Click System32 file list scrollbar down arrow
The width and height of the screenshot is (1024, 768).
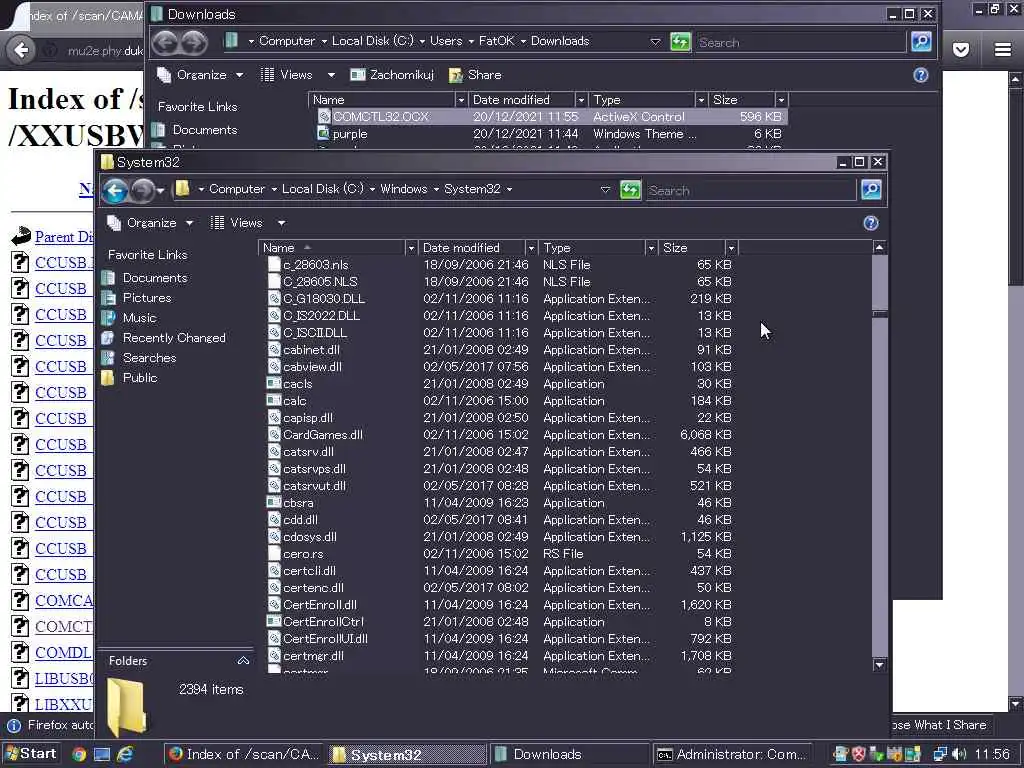point(879,665)
